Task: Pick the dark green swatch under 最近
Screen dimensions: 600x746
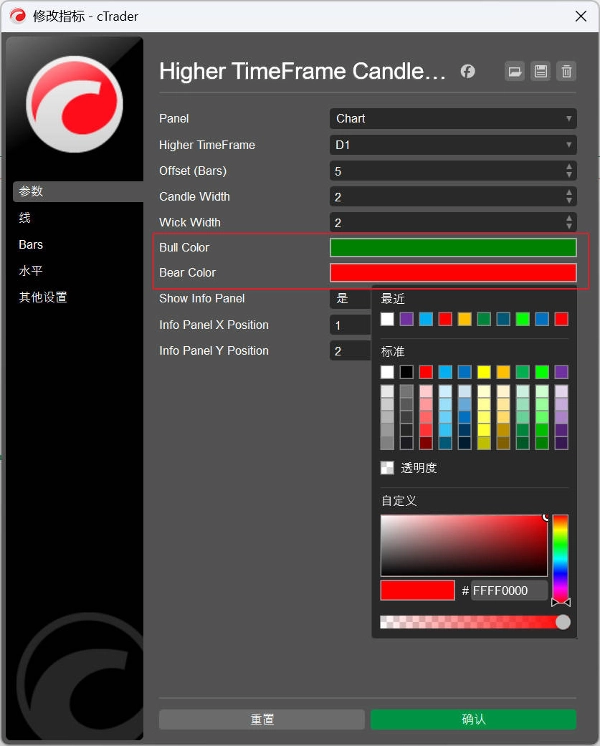Action: tap(484, 319)
